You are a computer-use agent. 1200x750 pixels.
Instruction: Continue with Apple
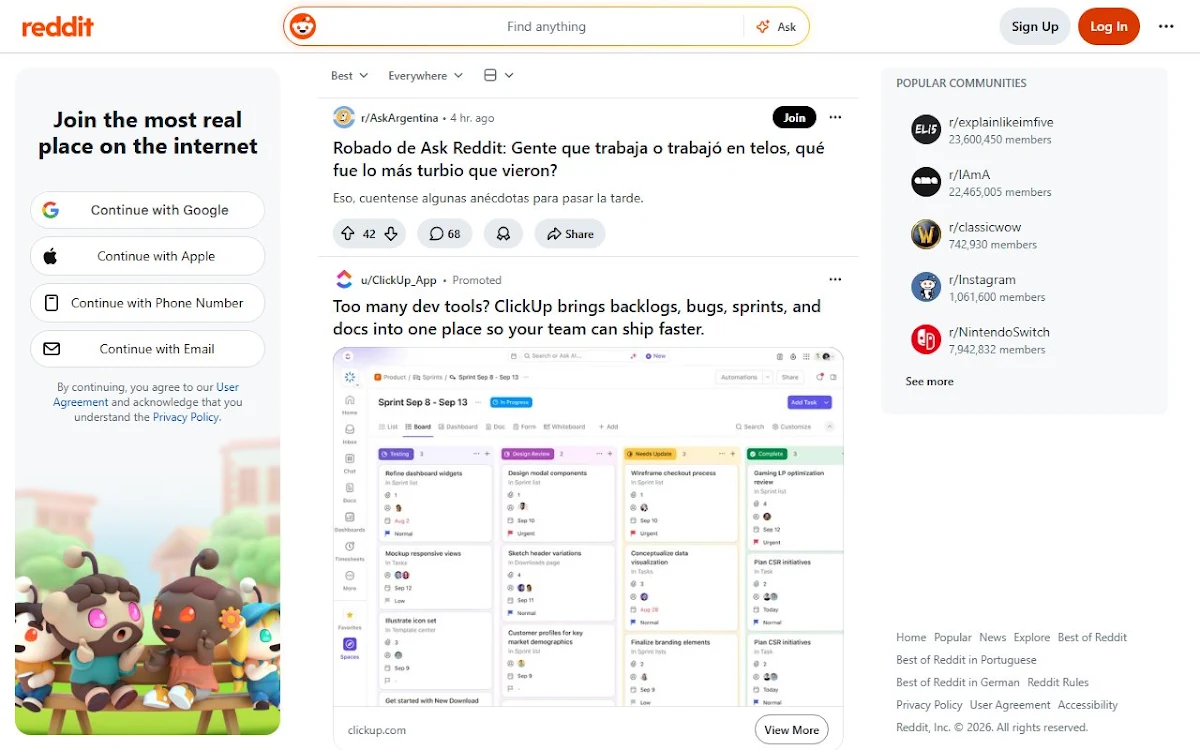click(148, 256)
